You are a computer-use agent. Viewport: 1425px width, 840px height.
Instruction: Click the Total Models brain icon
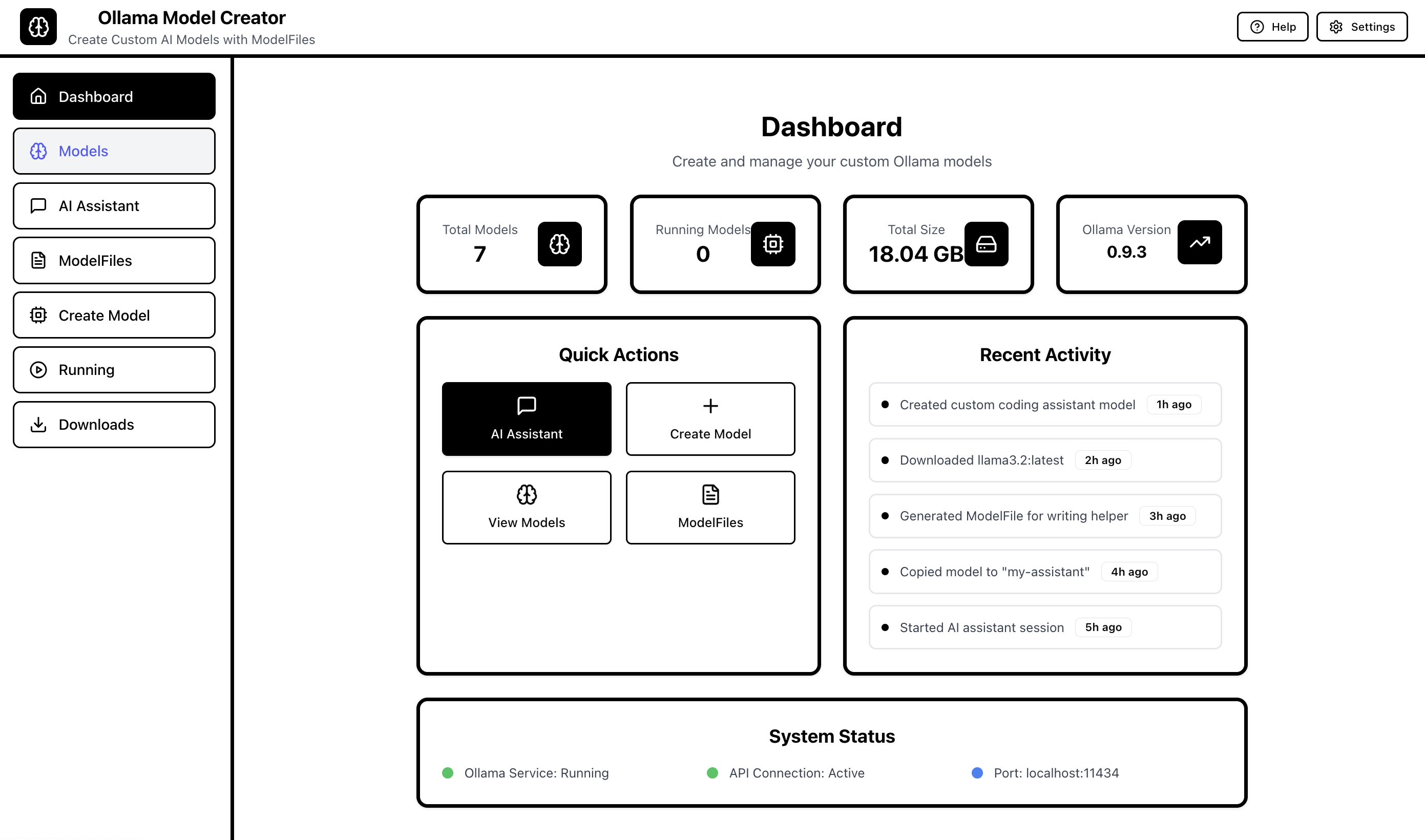pos(559,244)
